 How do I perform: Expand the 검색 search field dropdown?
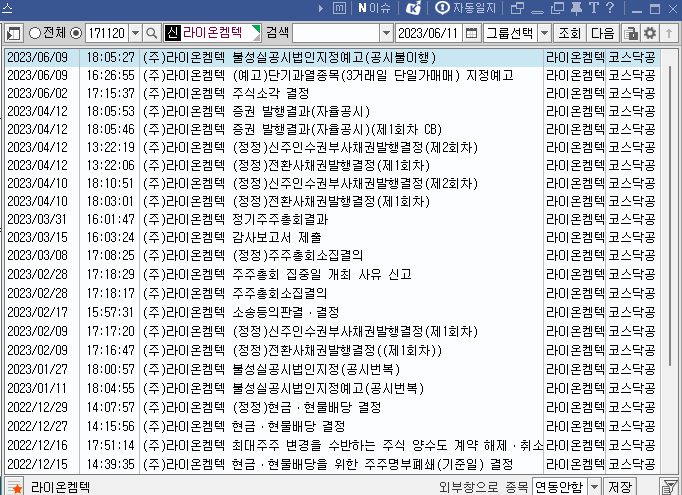(386, 33)
